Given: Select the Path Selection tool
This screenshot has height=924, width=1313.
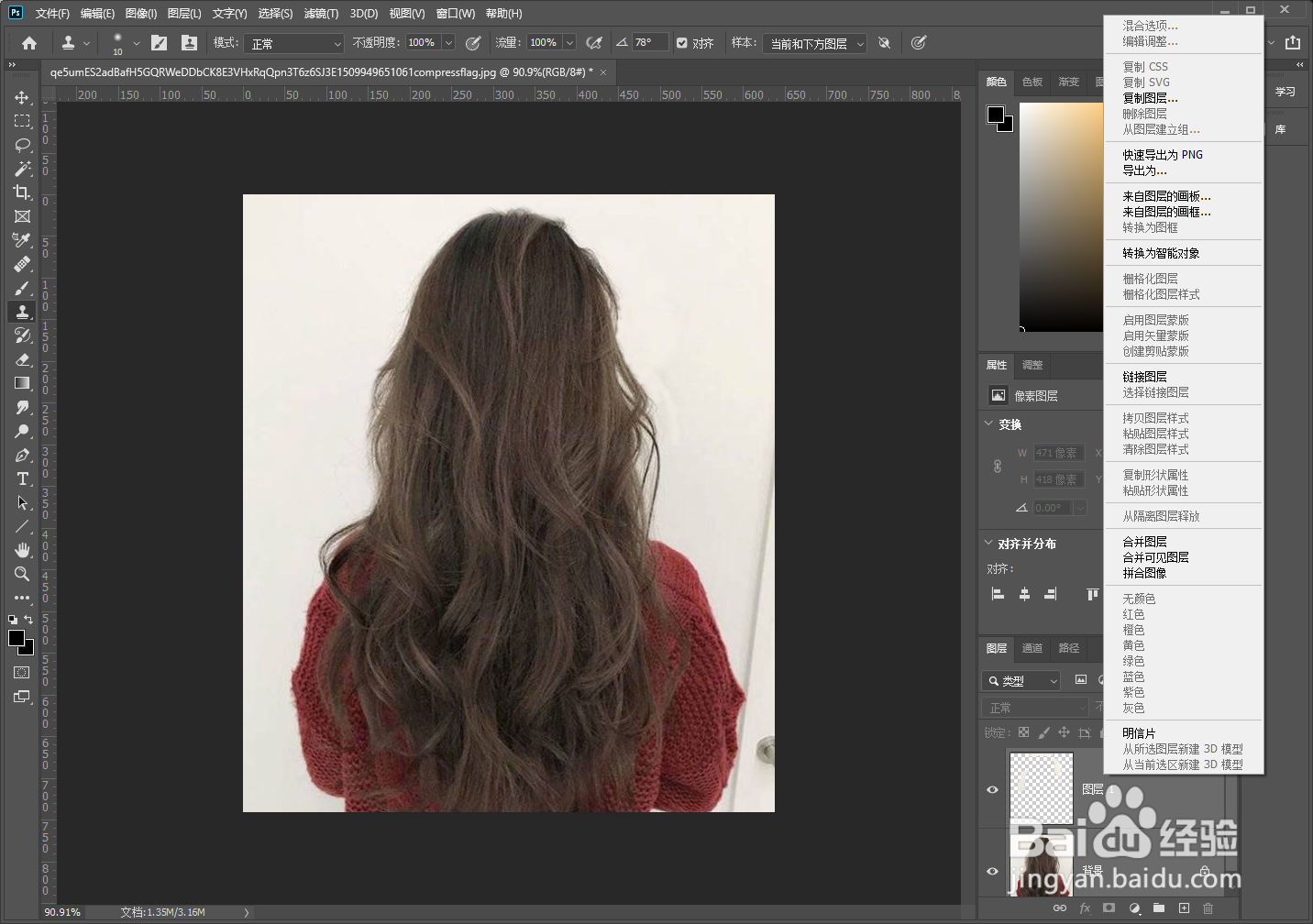Looking at the screenshot, I should click(22, 502).
